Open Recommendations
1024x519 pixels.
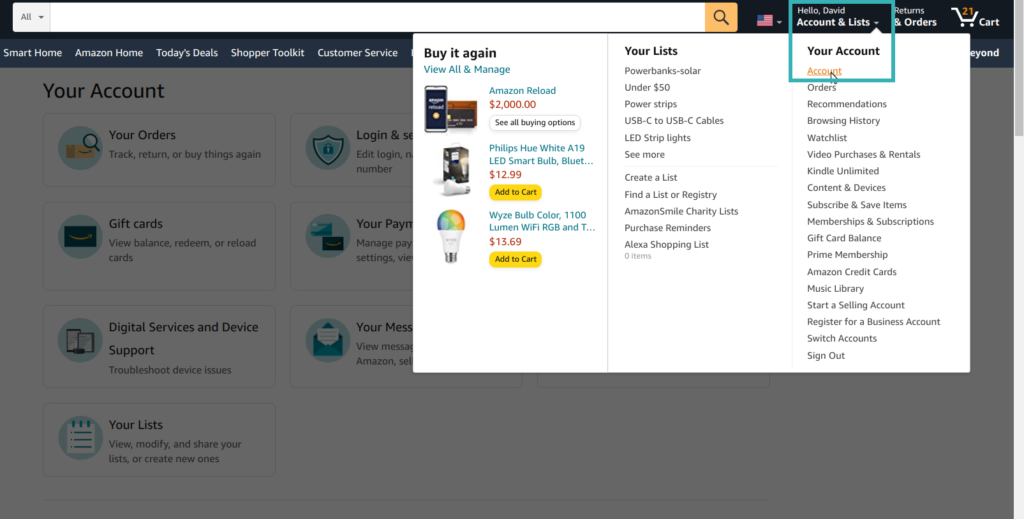point(847,104)
